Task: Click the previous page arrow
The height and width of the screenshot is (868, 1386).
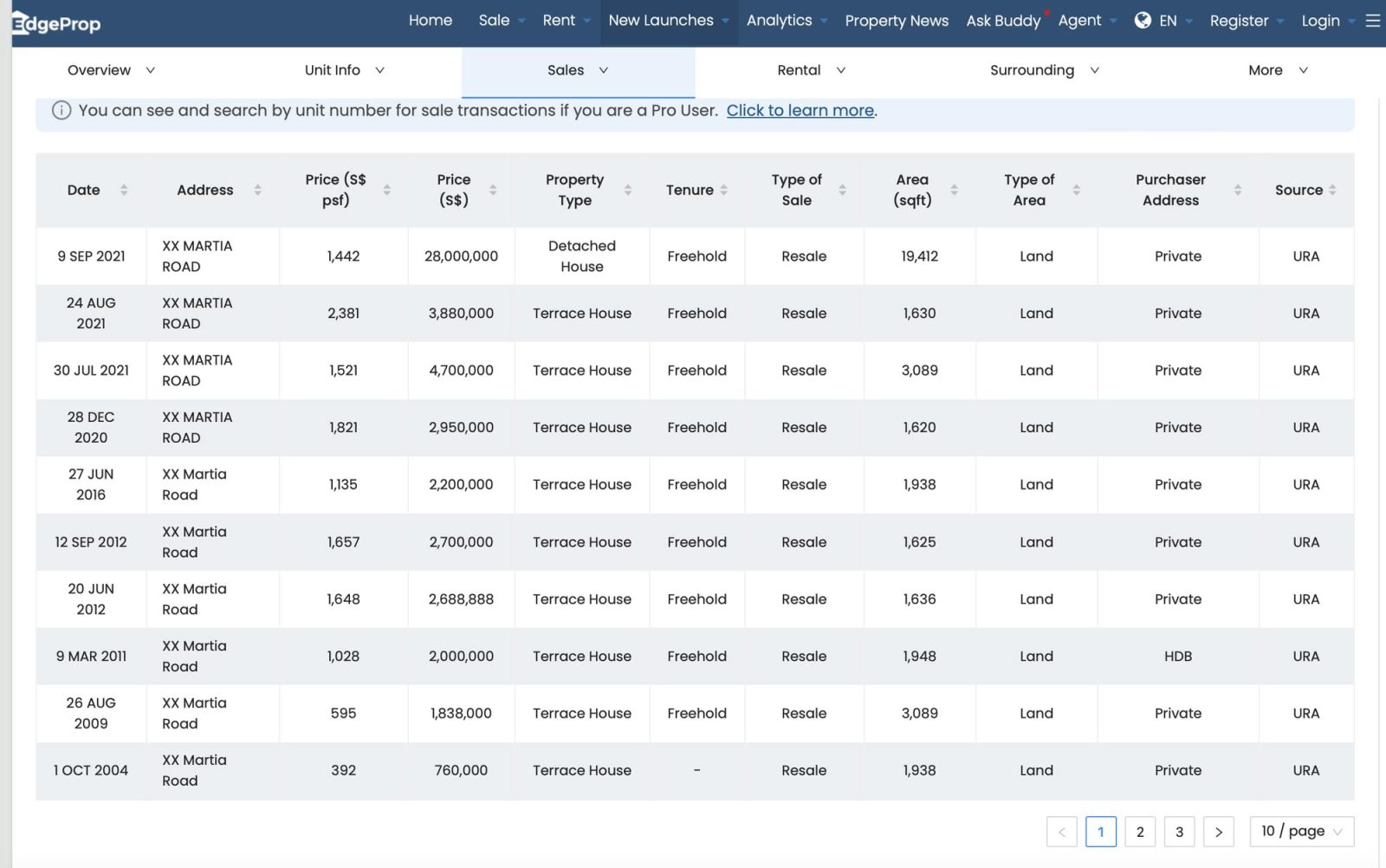Action: click(x=1062, y=832)
